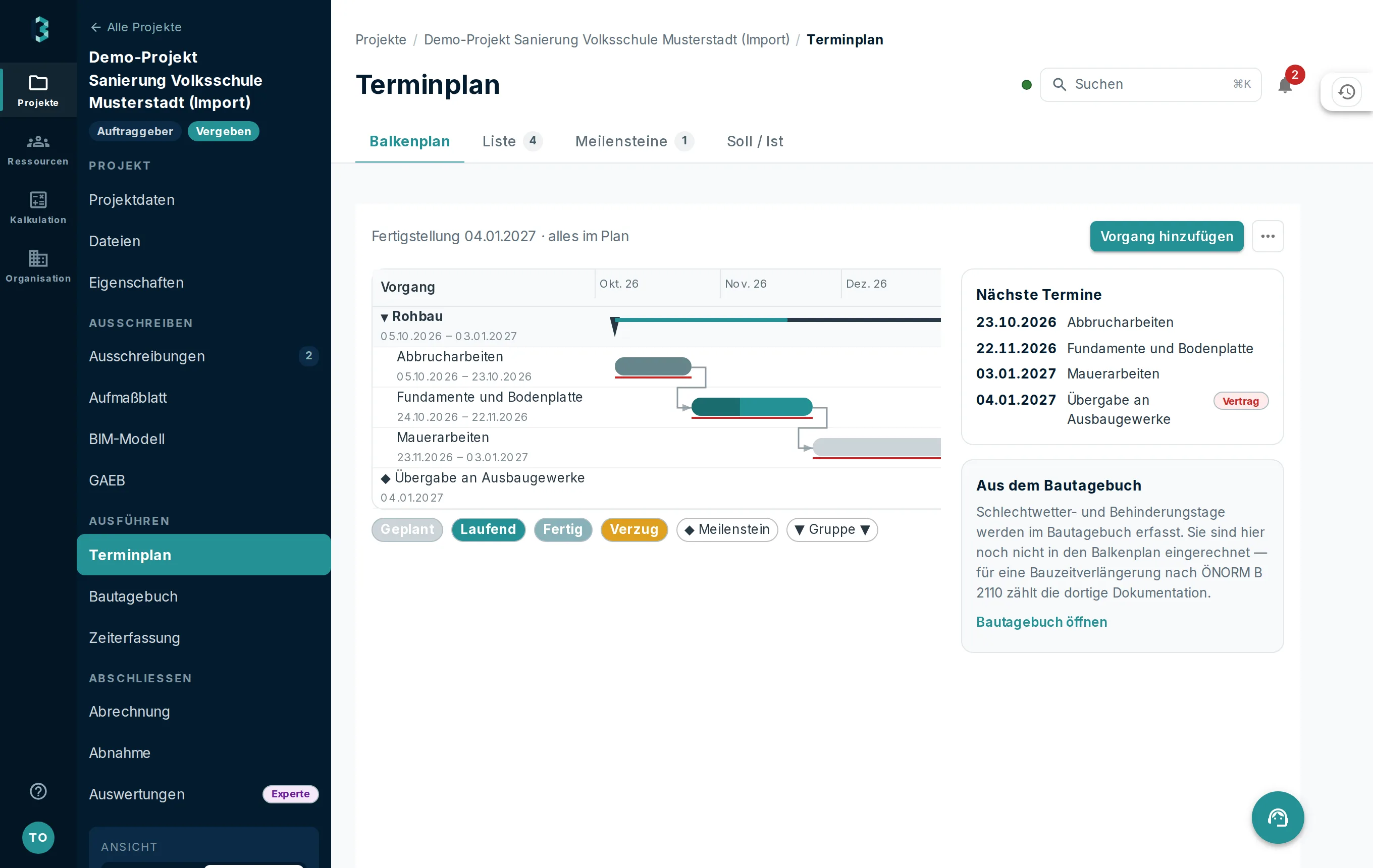Click the Vorgang hinzufügen button
Screen dimensions: 1373x868
[x=1167, y=236]
